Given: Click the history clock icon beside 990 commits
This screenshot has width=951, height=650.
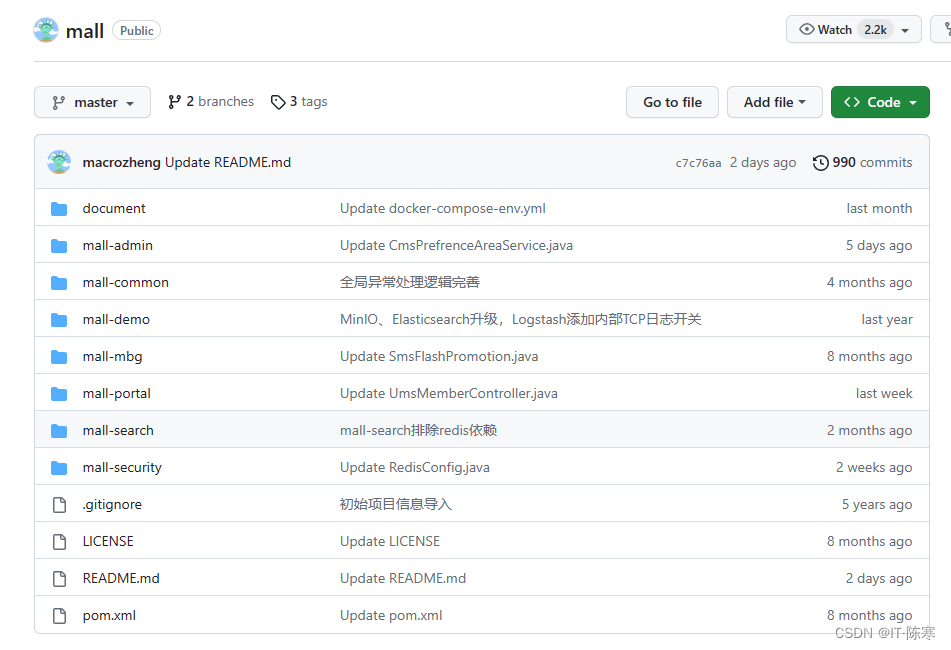Looking at the screenshot, I should [x=821, y=162].
